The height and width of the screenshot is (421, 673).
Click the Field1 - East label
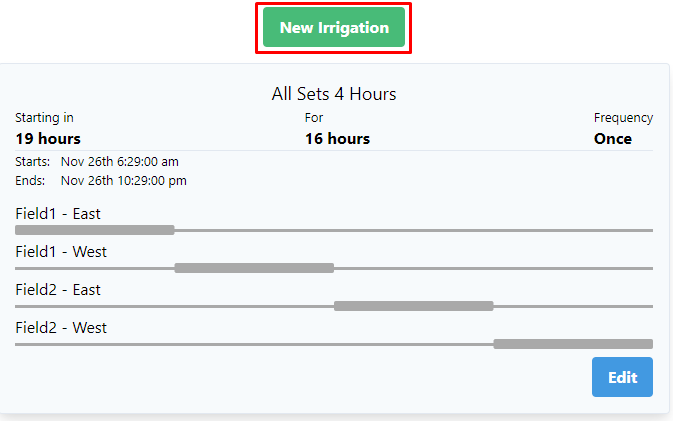pos(58,213)
